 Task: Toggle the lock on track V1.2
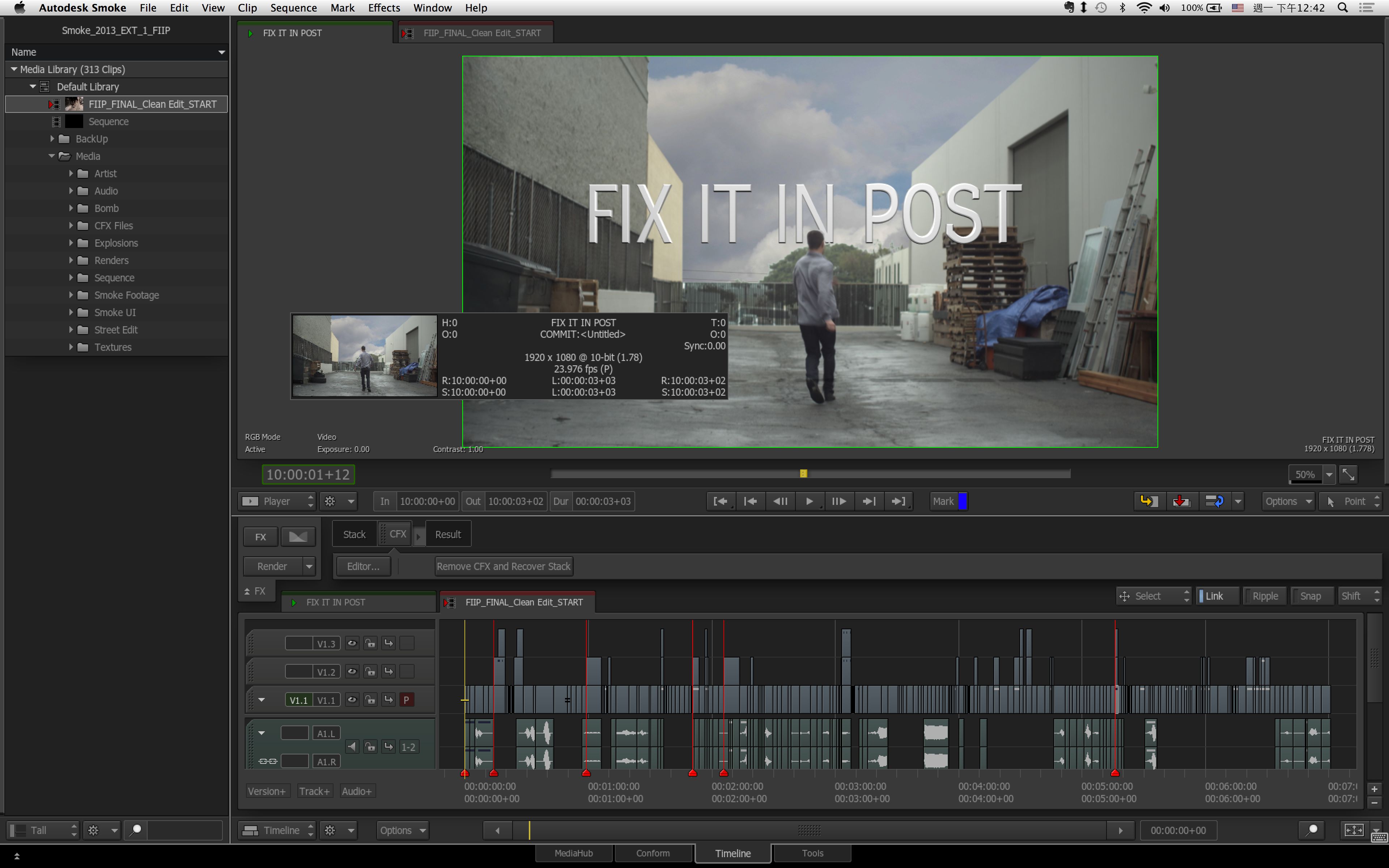[370, 671]
